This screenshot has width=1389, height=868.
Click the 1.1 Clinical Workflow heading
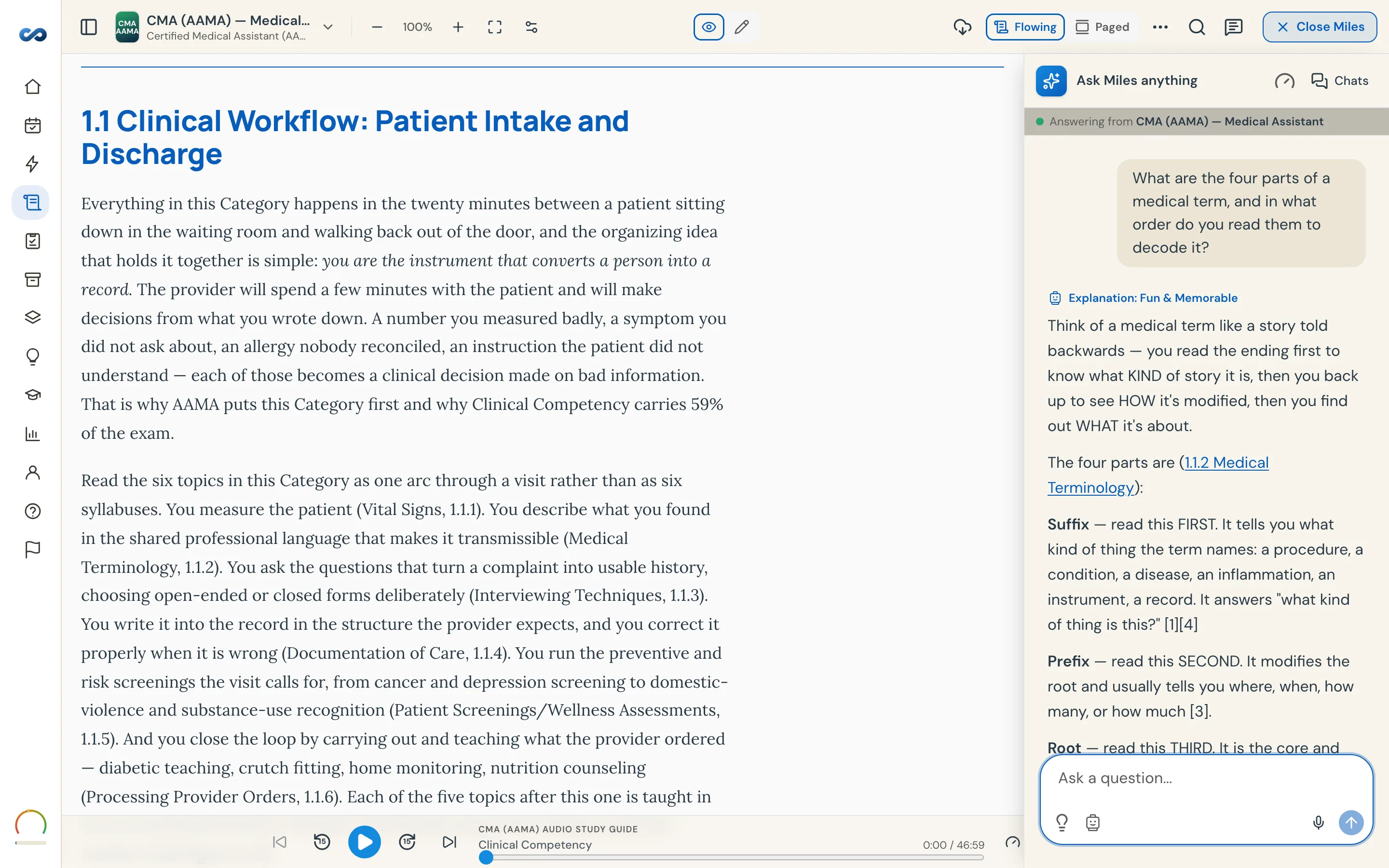click(x=354, y=138)
